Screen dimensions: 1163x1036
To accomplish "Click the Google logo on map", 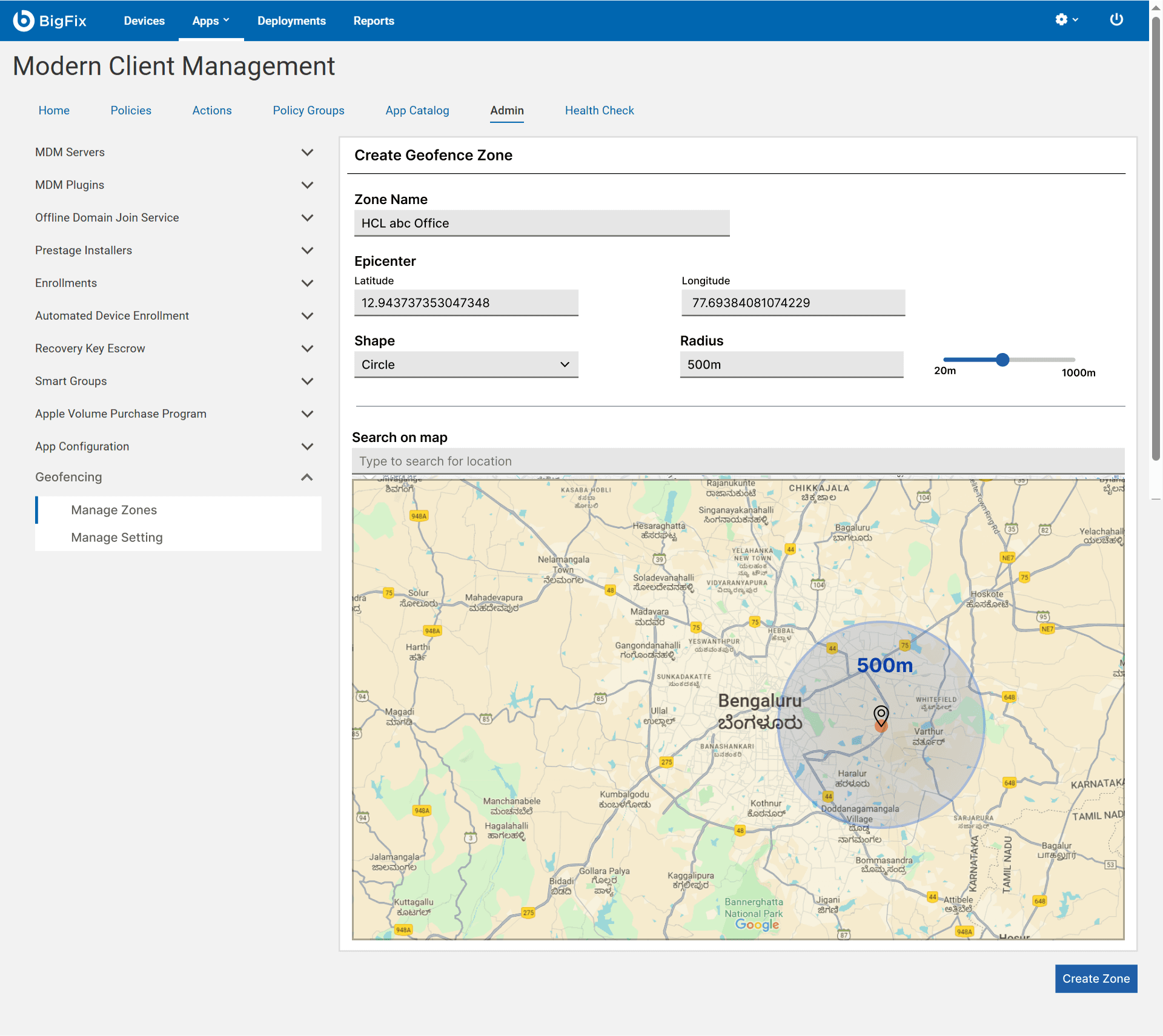I will click(x=757, y=925).
